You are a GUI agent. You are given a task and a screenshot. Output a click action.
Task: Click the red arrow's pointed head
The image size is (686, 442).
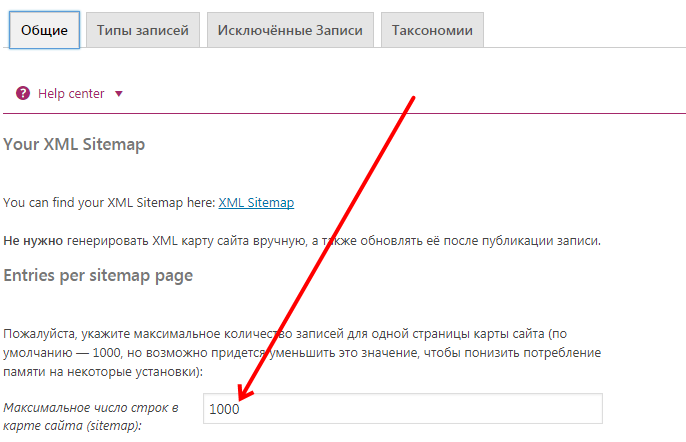tap(243, 398)
